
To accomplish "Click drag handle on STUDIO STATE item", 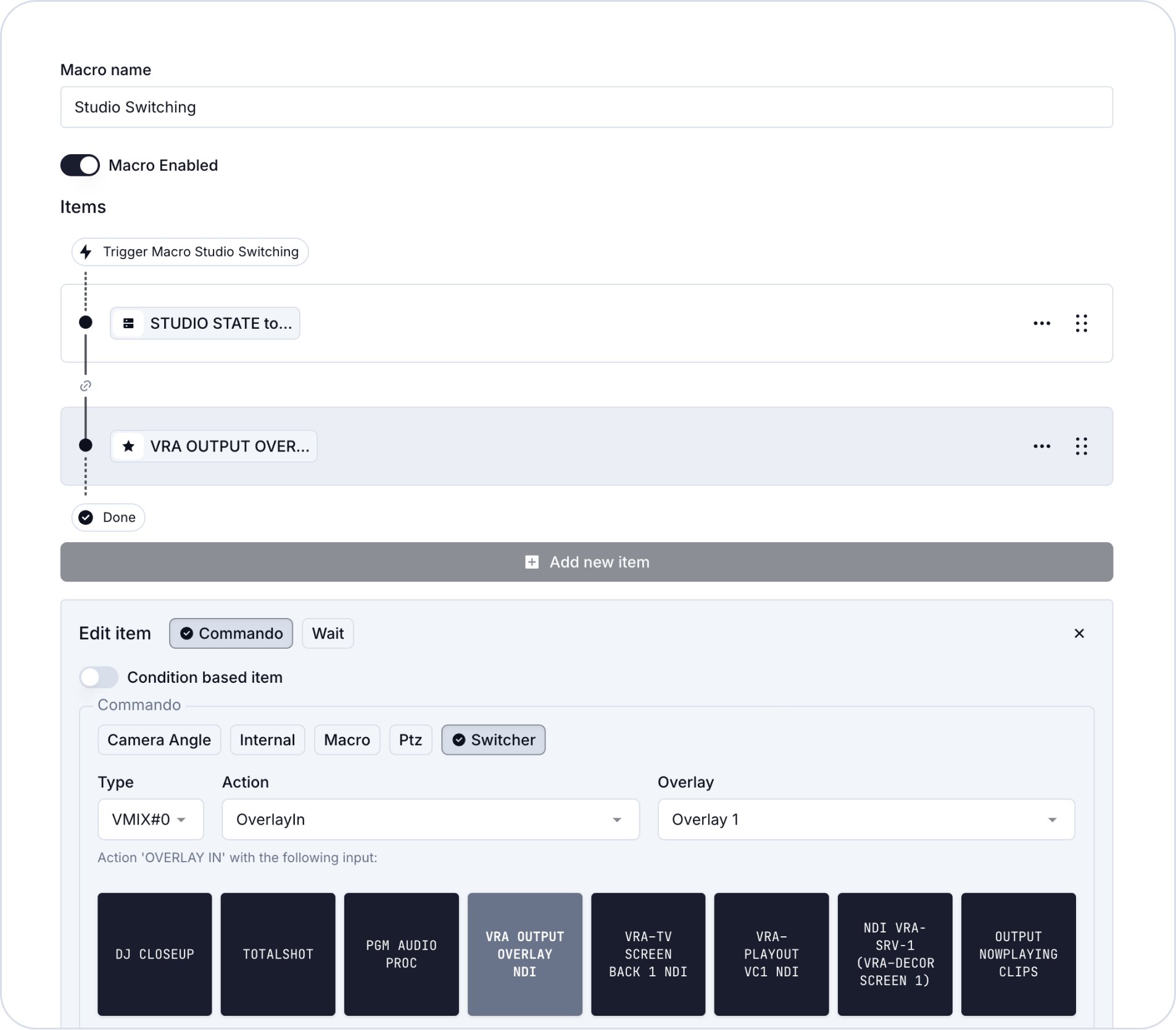I will coord(1081,323).
